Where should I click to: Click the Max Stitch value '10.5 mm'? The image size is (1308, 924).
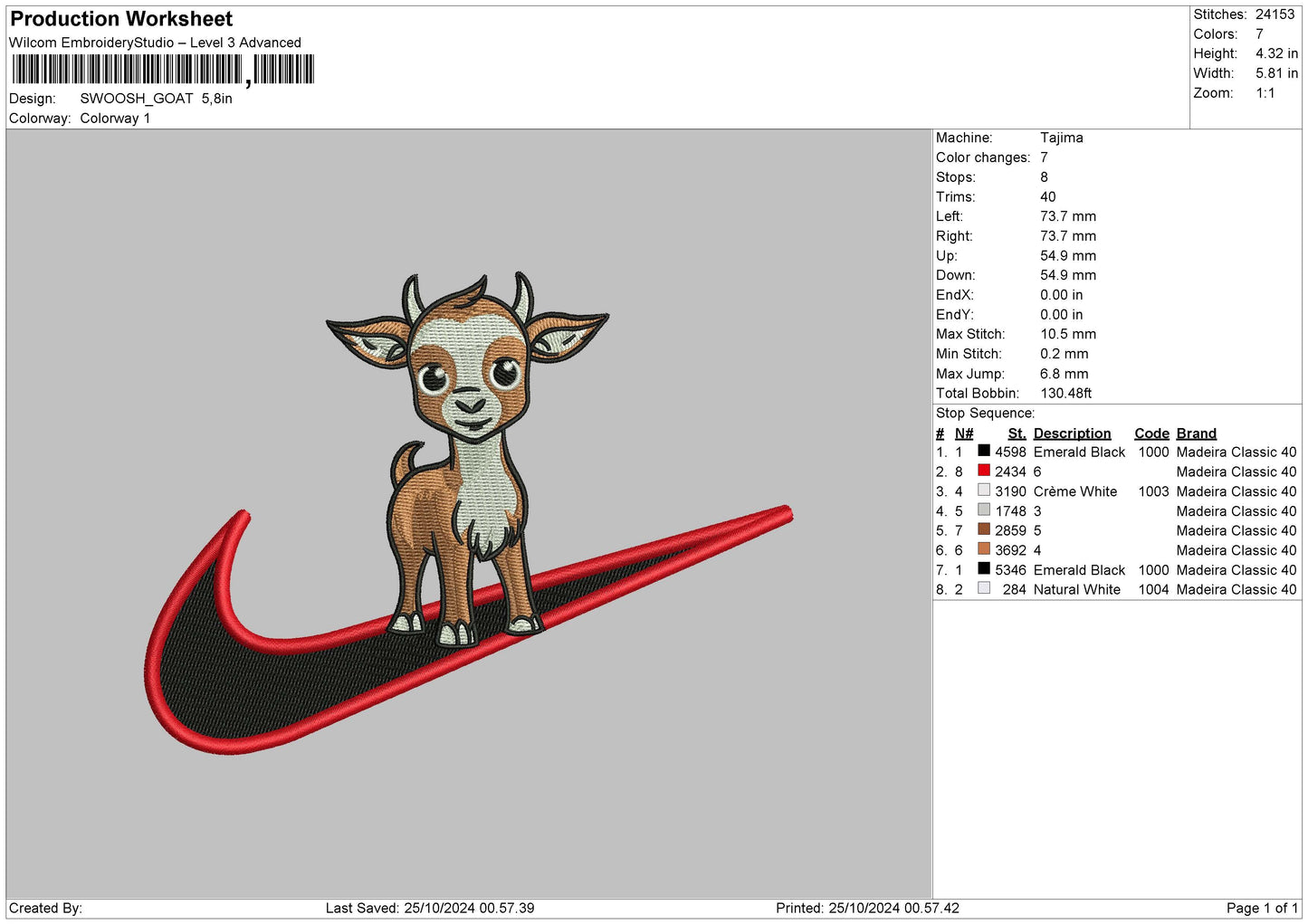(x=1068, y=334)
